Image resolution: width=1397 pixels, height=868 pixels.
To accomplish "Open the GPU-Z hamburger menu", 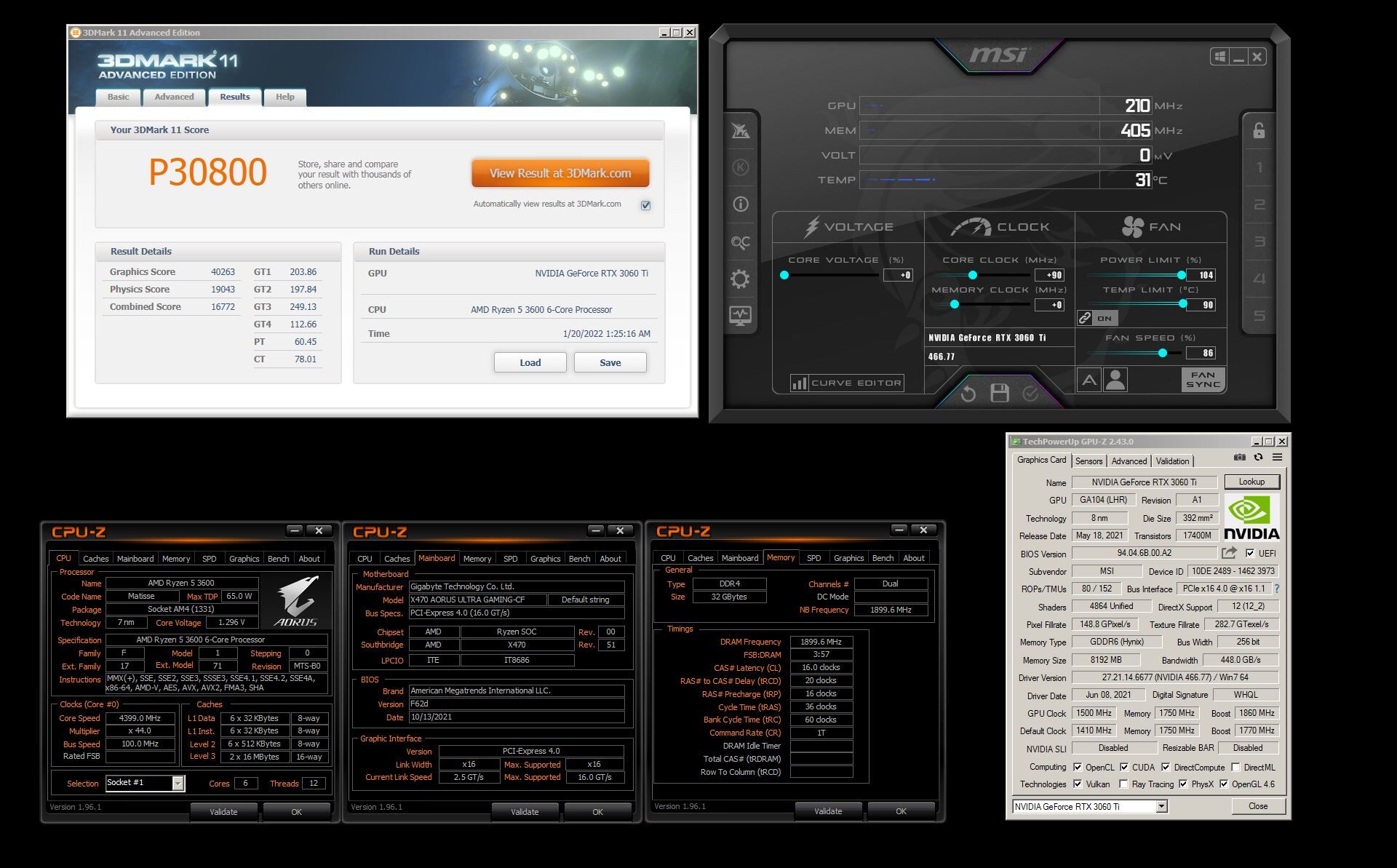I will [1277, 458].
